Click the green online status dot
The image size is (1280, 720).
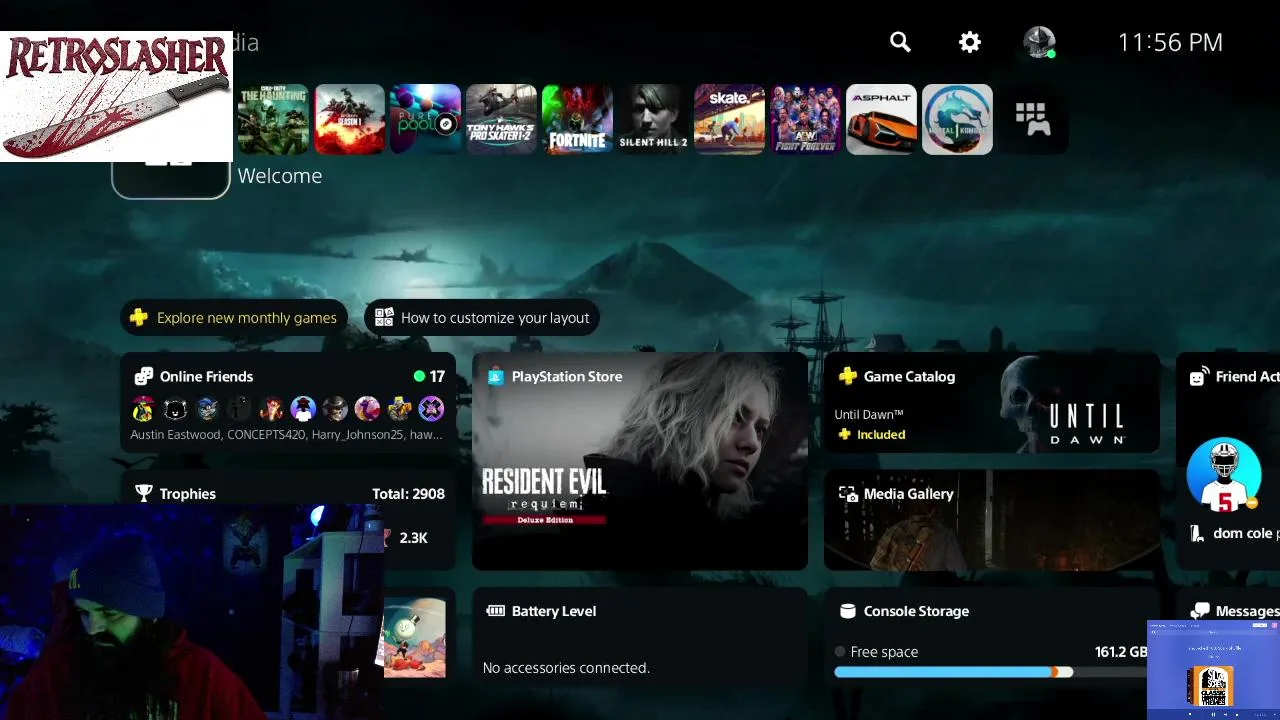point(419,377)
